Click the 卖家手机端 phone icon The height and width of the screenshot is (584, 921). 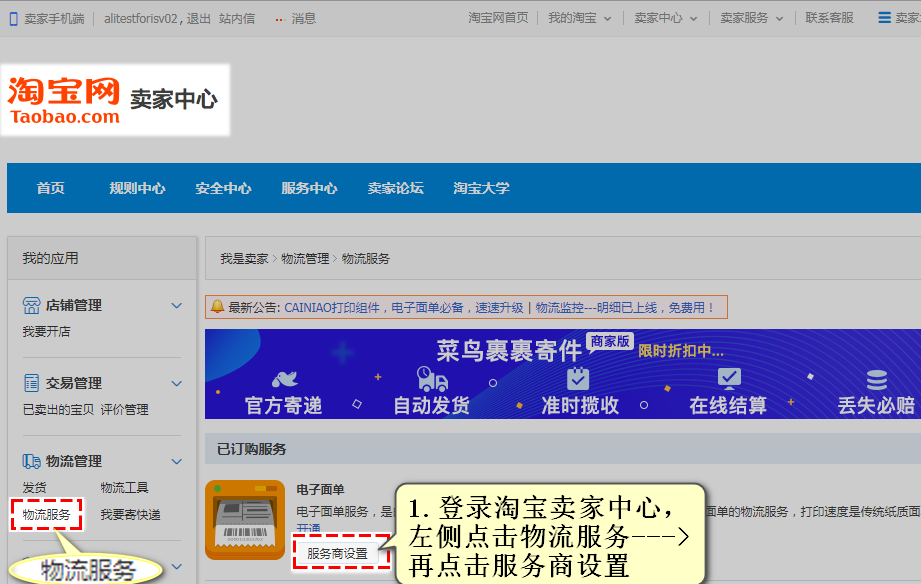[x=14, y=19]
